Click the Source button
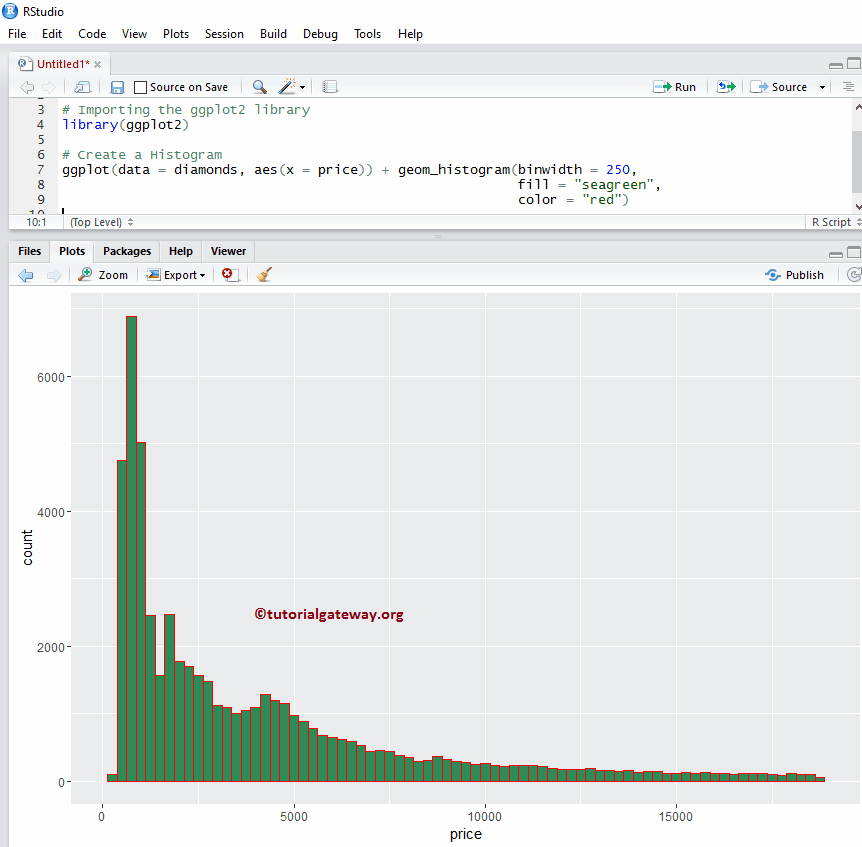The height and width of the screenshot is (847, 862). [x=787, y=86]
